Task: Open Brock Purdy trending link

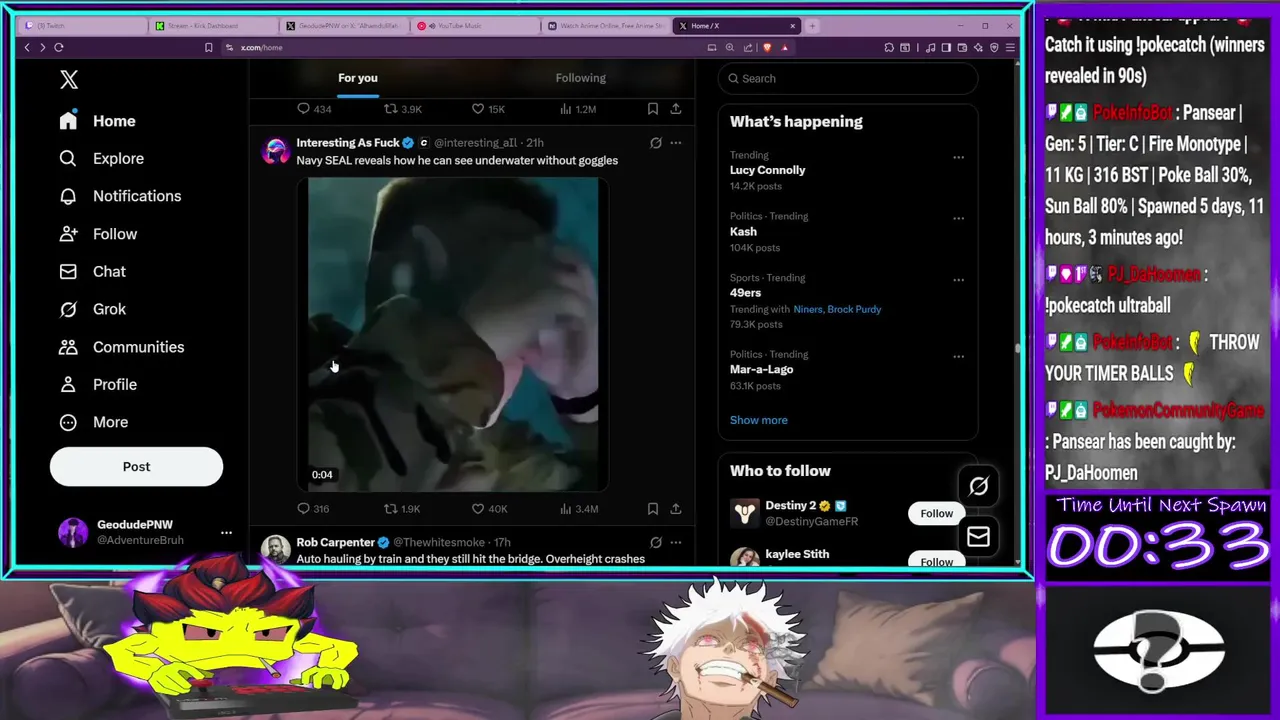Action: point(854,309)
